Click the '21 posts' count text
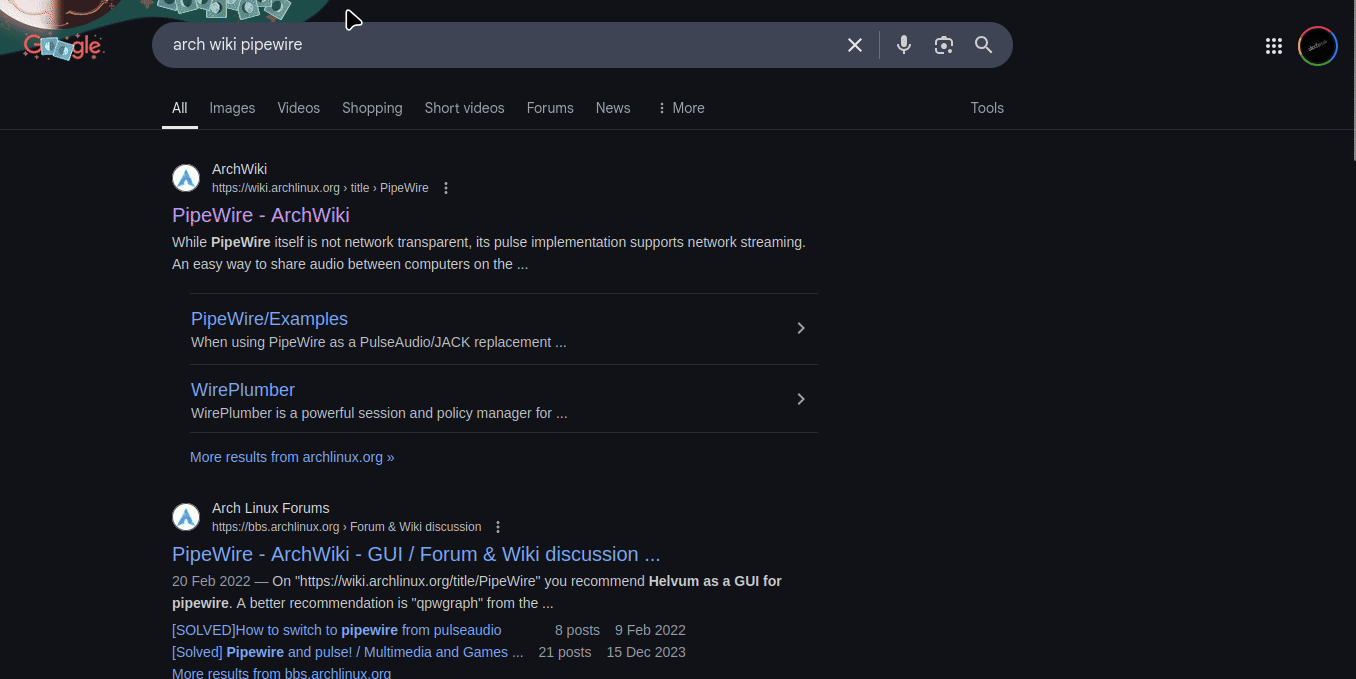 pyautogui.click(x=565, y=652)
